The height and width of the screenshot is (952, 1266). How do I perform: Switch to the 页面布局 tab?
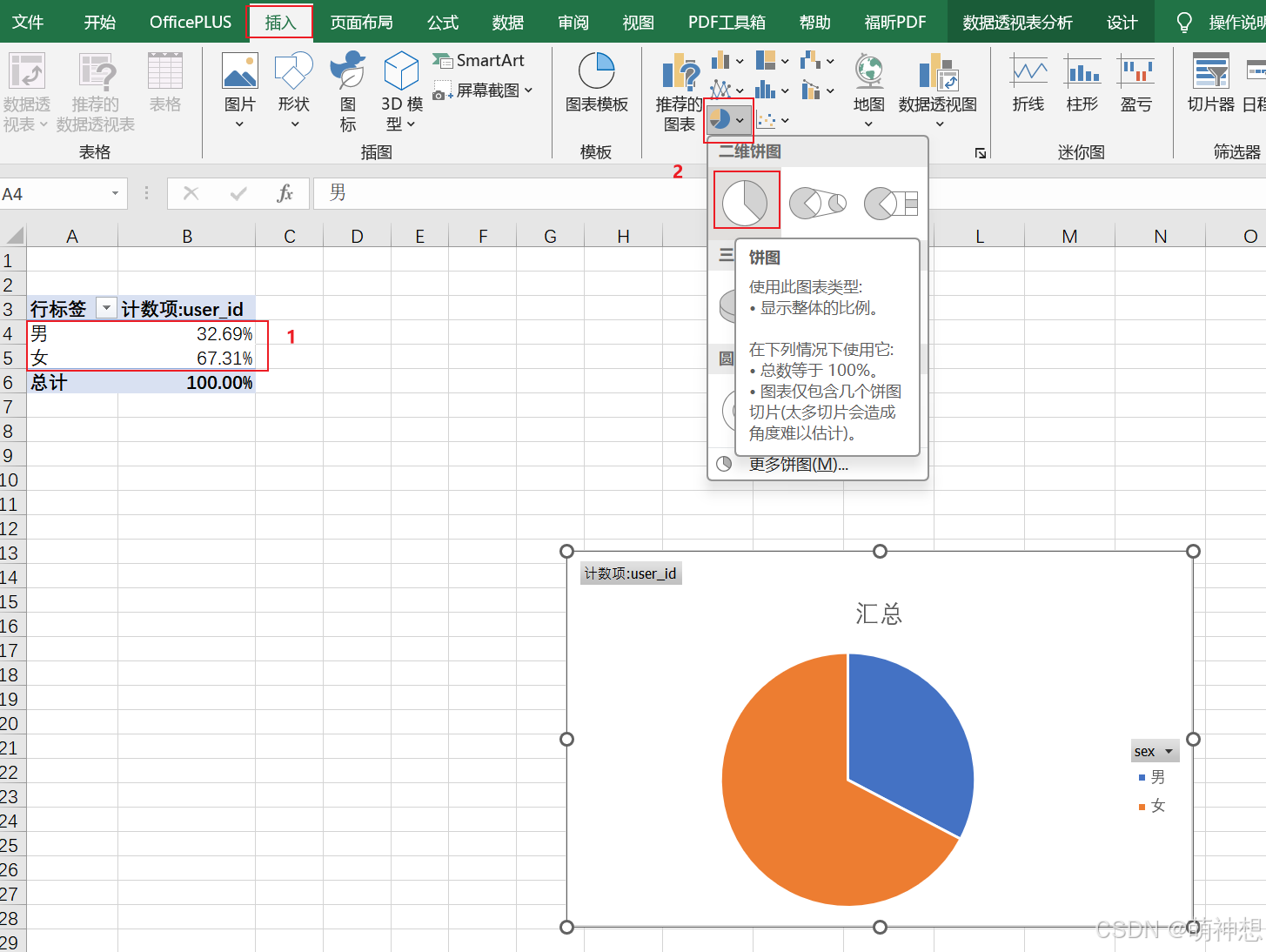coord(361,22)
